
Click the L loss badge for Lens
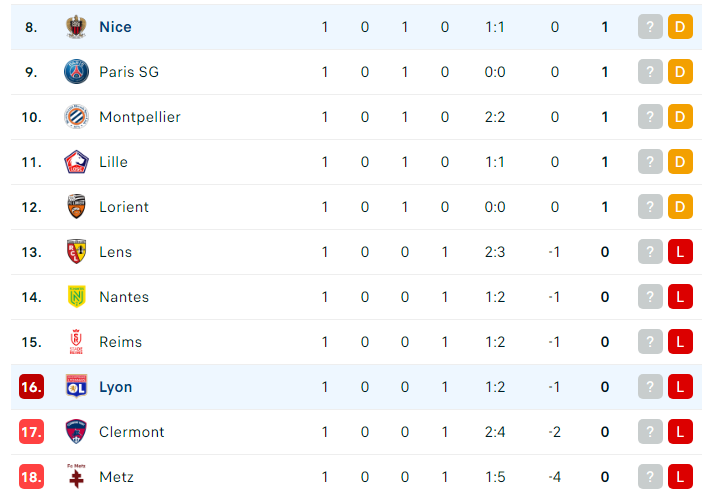680,252
